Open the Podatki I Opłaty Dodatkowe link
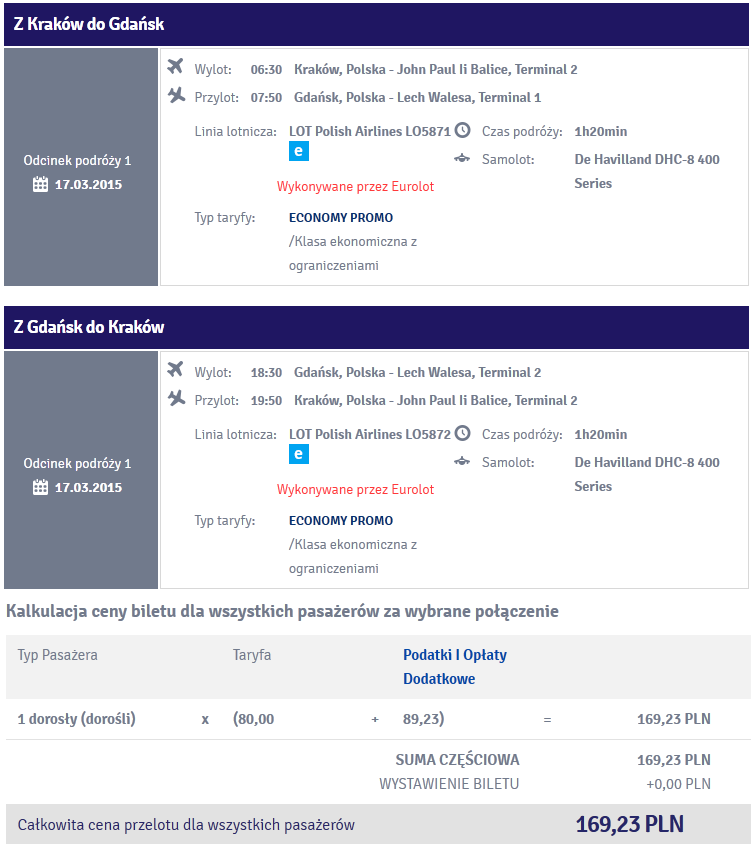 click(x=455, y=666)
